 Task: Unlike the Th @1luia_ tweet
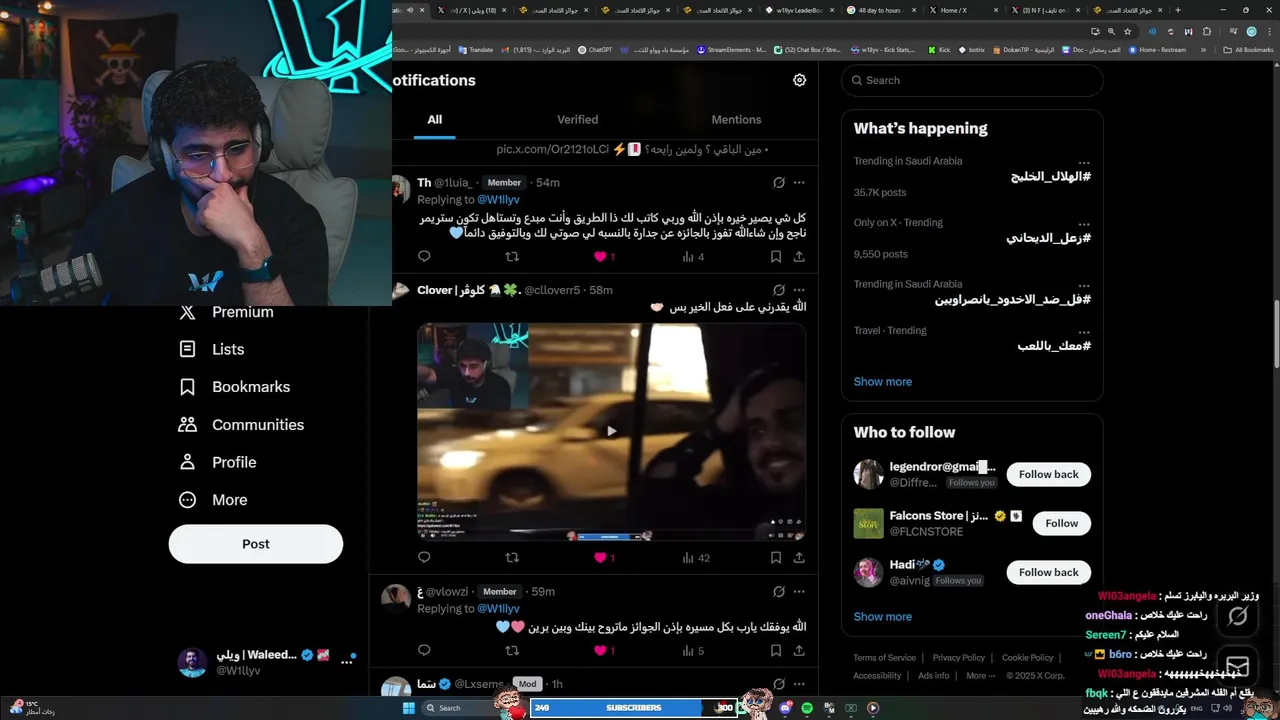(600, 257)
